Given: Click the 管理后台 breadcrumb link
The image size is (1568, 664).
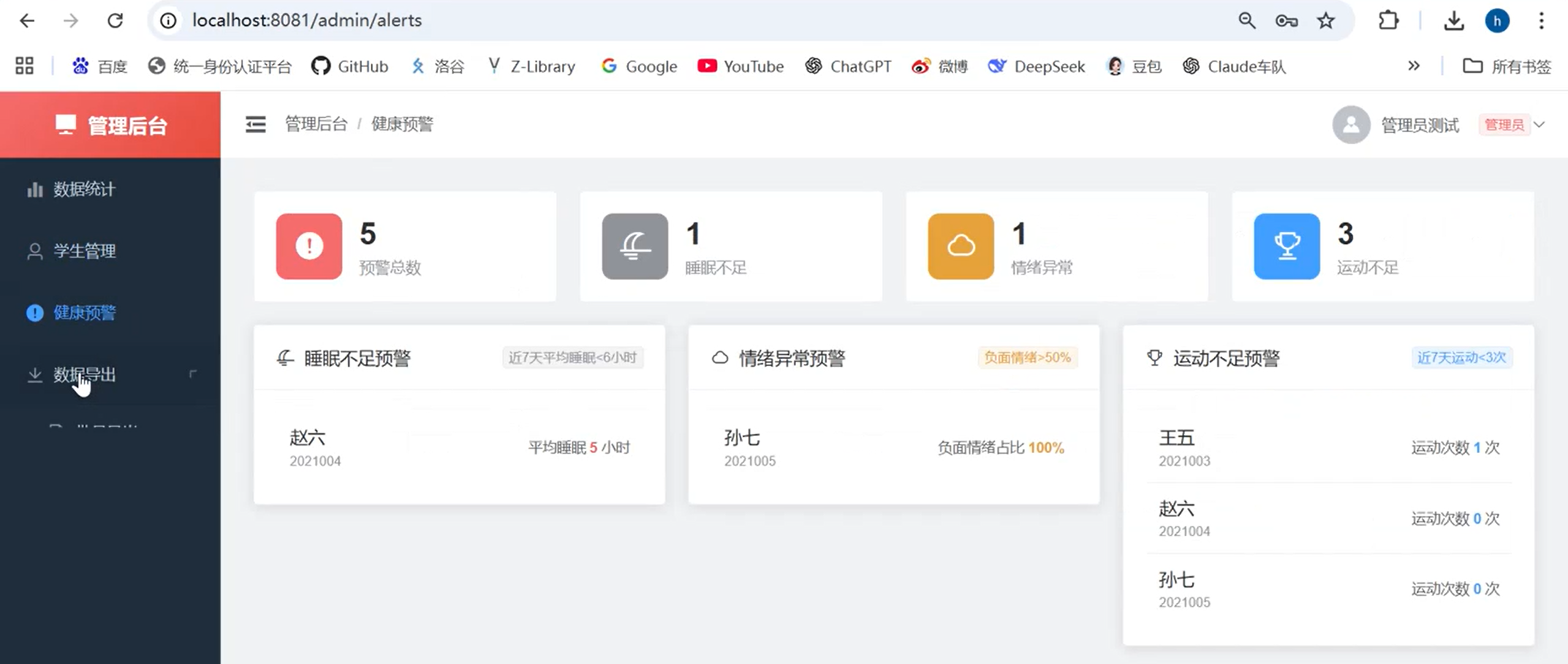Looking at the screenshot, I should [x=316, y=124].
